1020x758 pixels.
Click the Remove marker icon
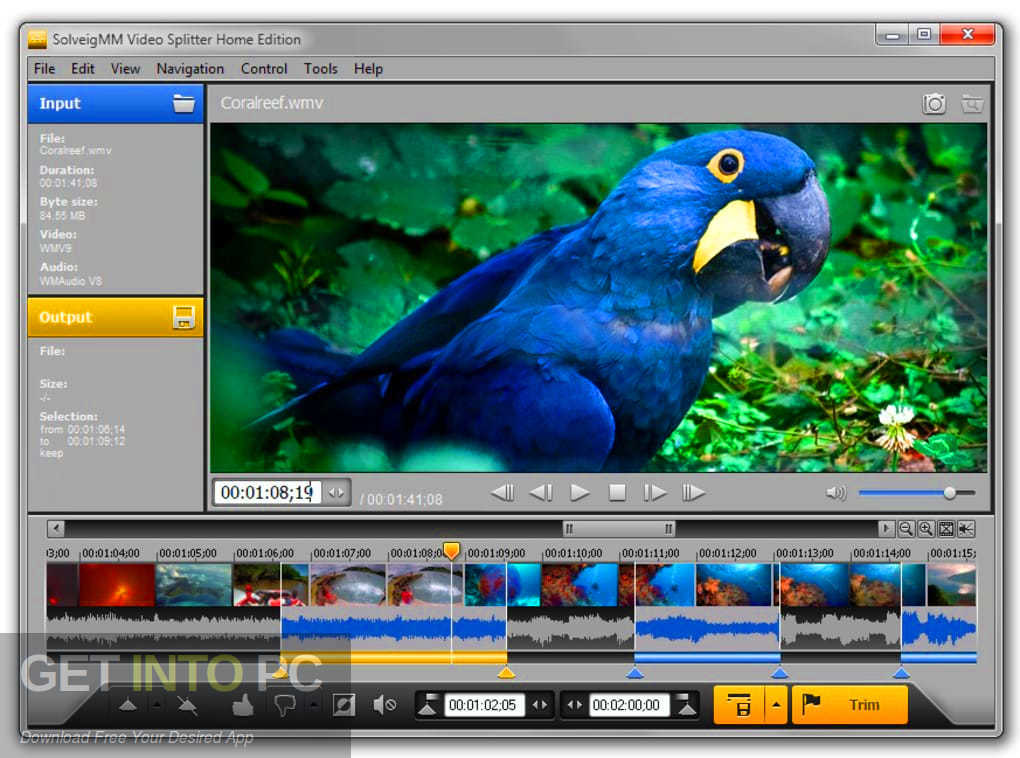(x=187, y=705)
